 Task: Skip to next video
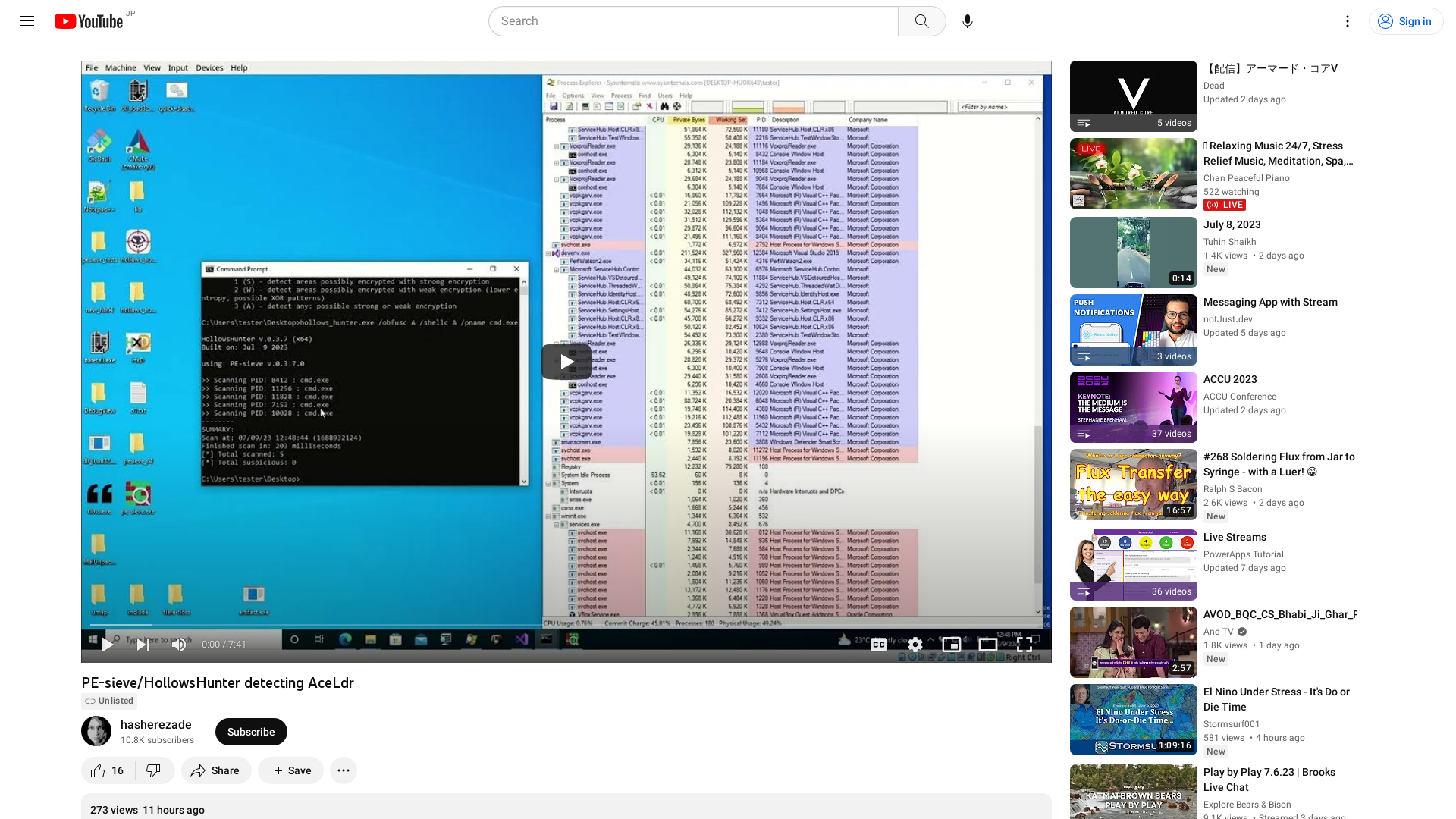[x=143, y=645]
